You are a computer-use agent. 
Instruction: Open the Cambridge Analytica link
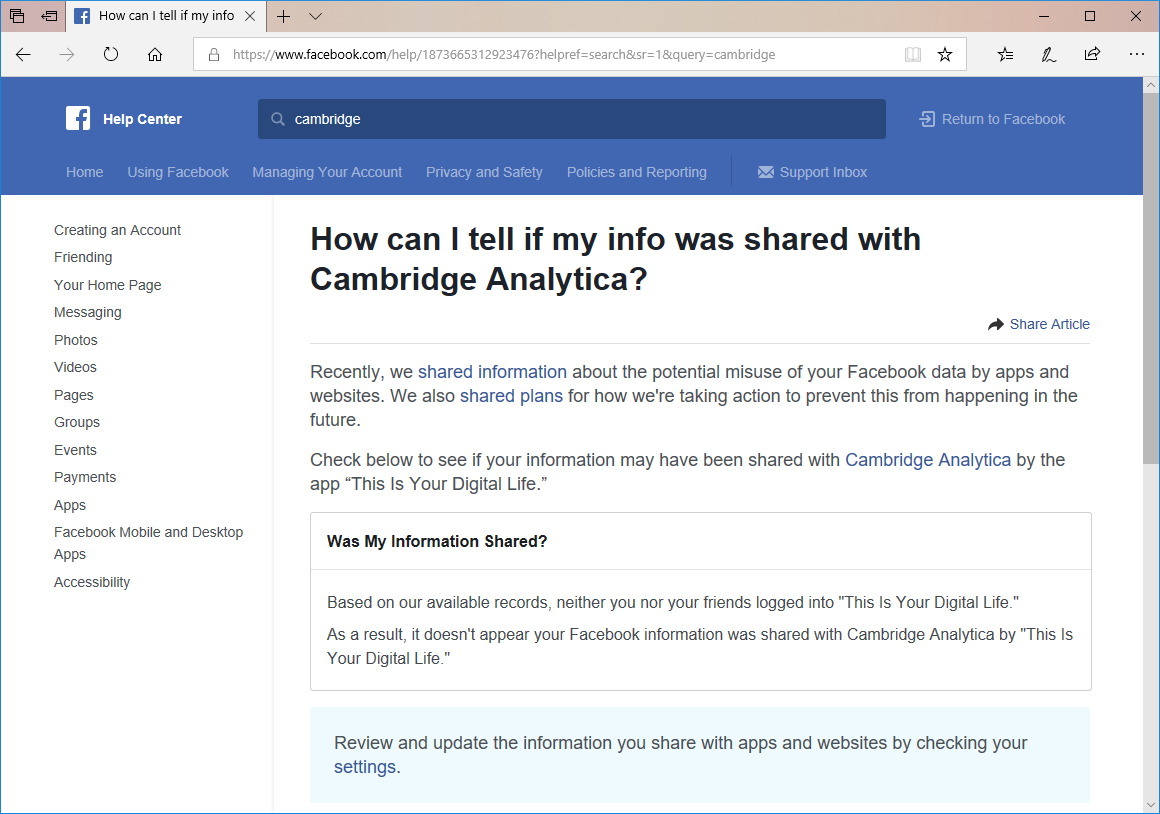[928, 460]
